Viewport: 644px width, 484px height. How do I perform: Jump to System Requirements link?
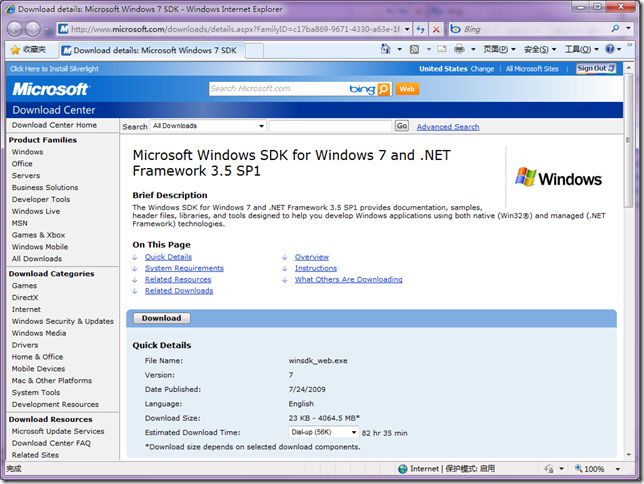coord(184,268)
